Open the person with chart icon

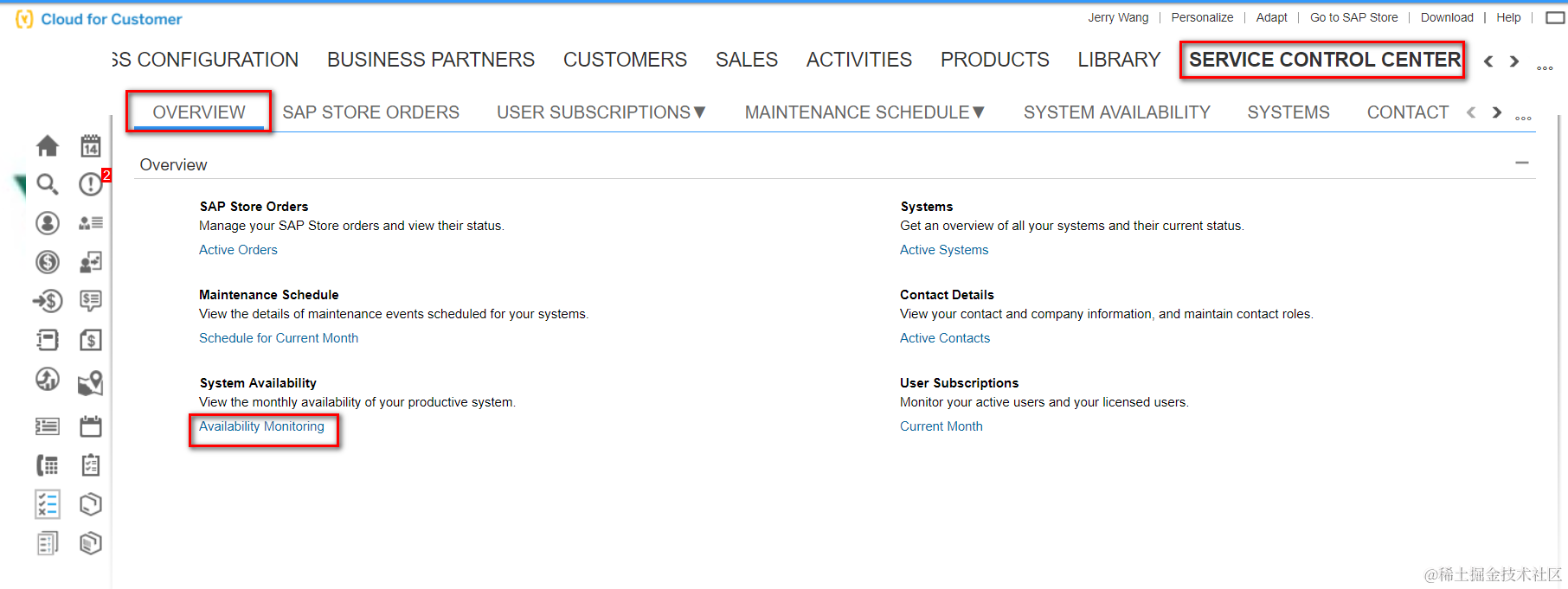tap(91, 262)
